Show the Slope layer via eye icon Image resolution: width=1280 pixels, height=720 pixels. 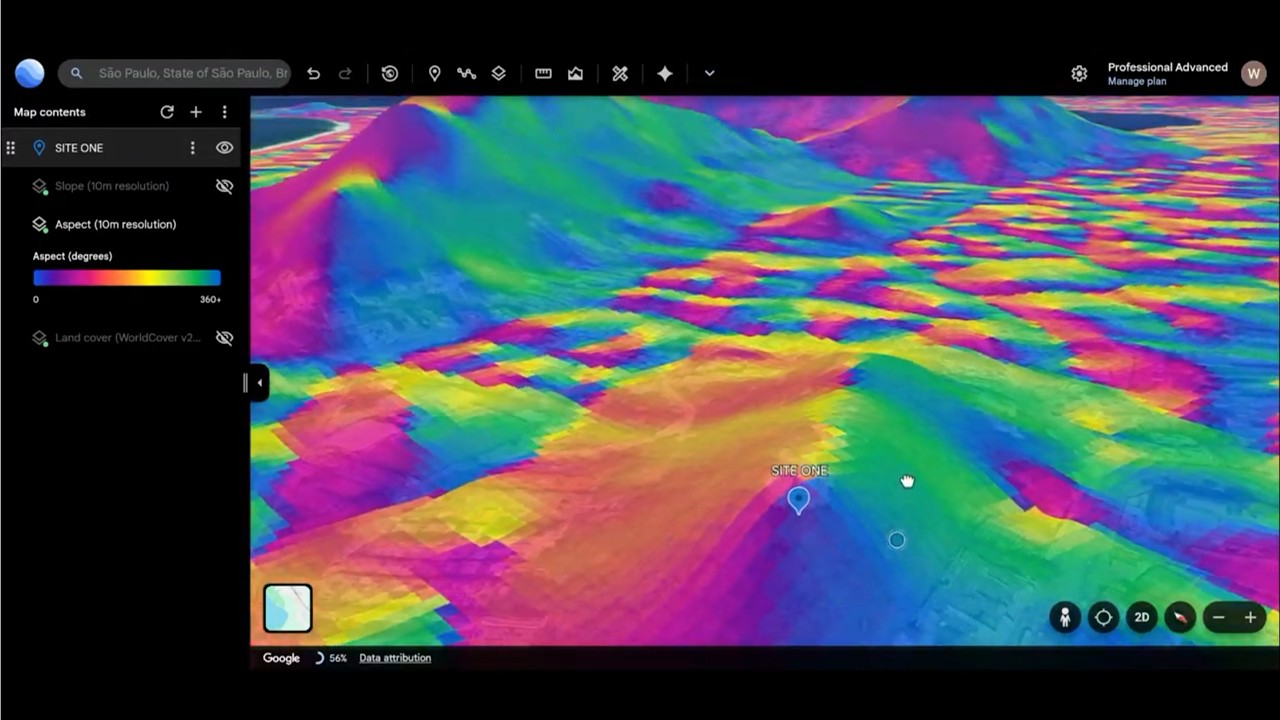(224, 186)
